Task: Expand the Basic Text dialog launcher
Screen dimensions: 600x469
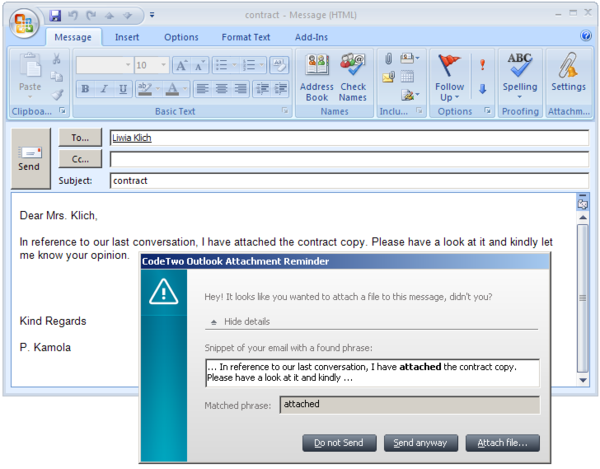Action: click(285, 111)
